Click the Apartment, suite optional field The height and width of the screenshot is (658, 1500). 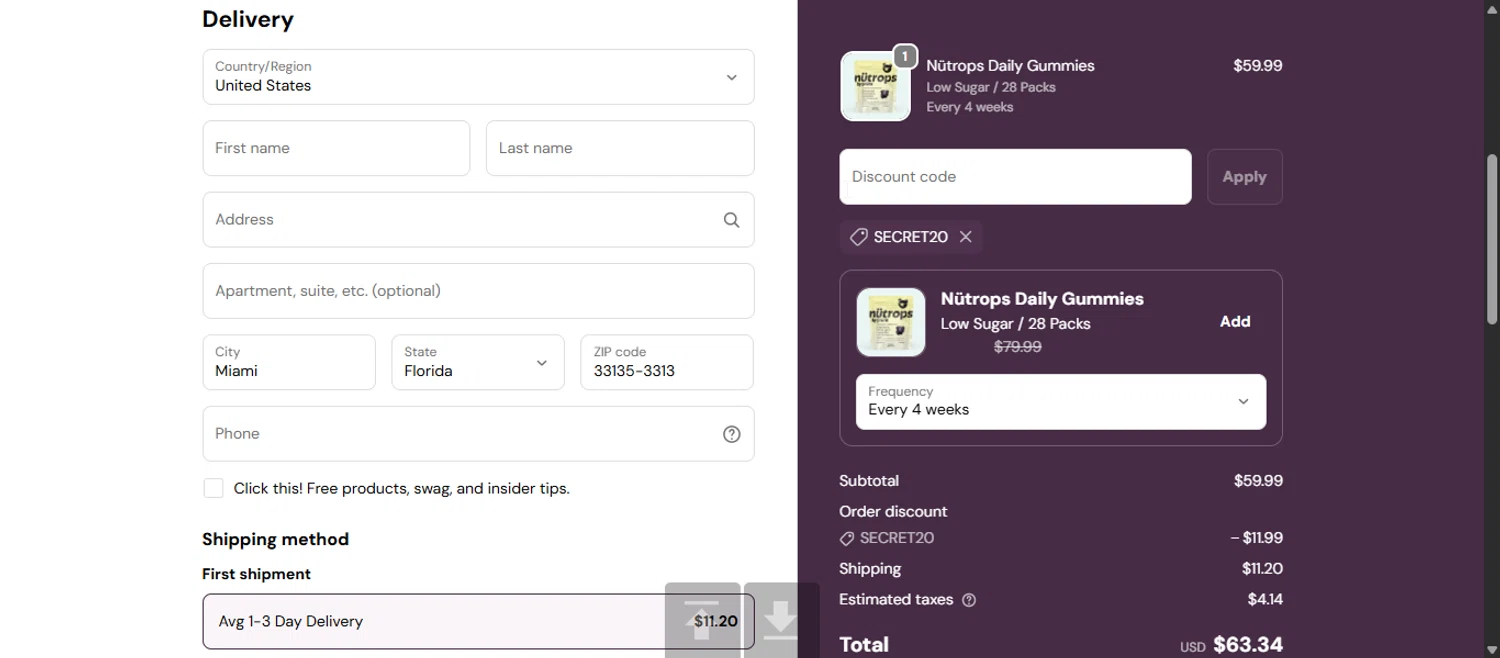pos(478,291)
